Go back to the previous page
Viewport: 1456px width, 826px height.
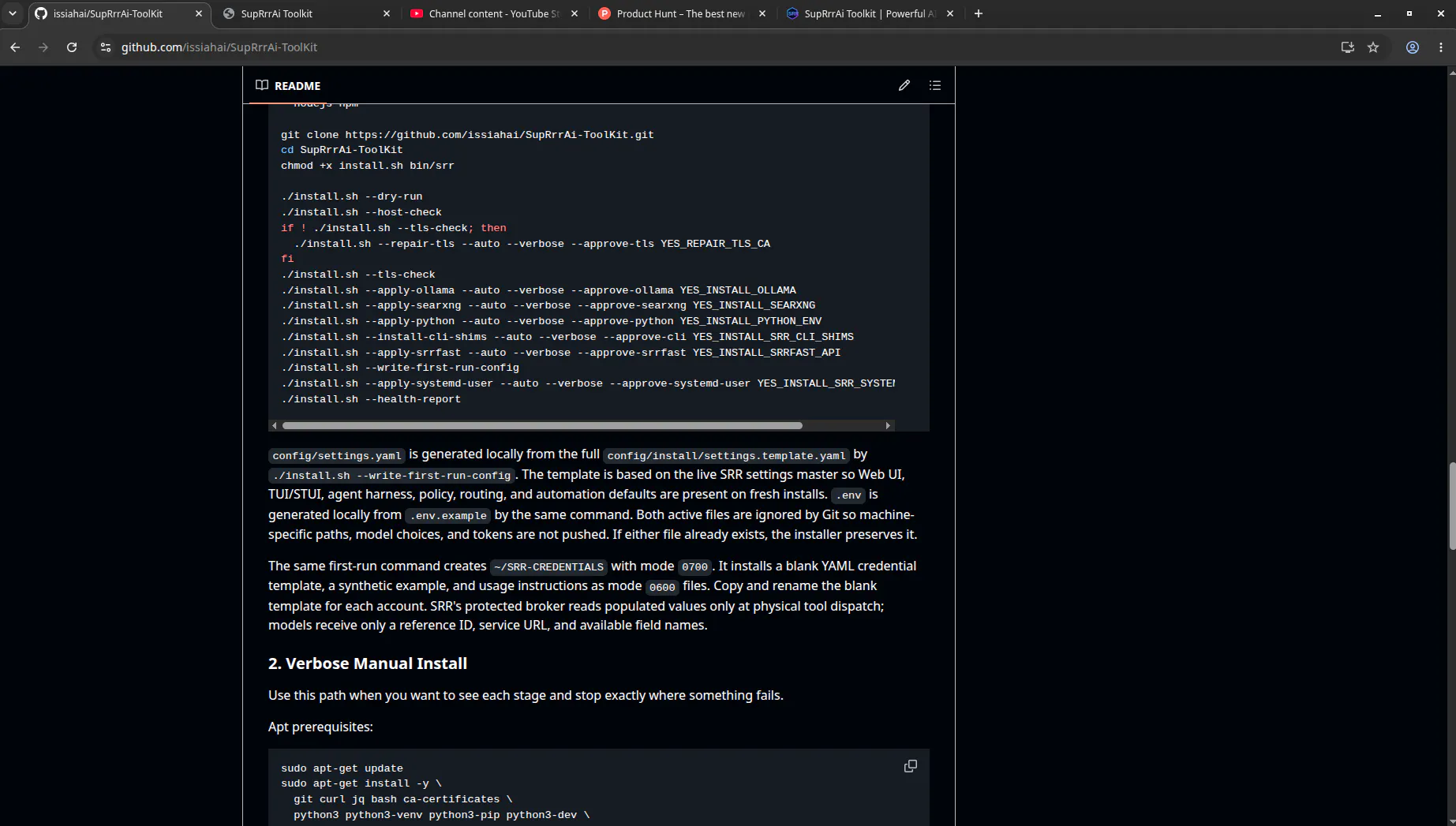15,47
